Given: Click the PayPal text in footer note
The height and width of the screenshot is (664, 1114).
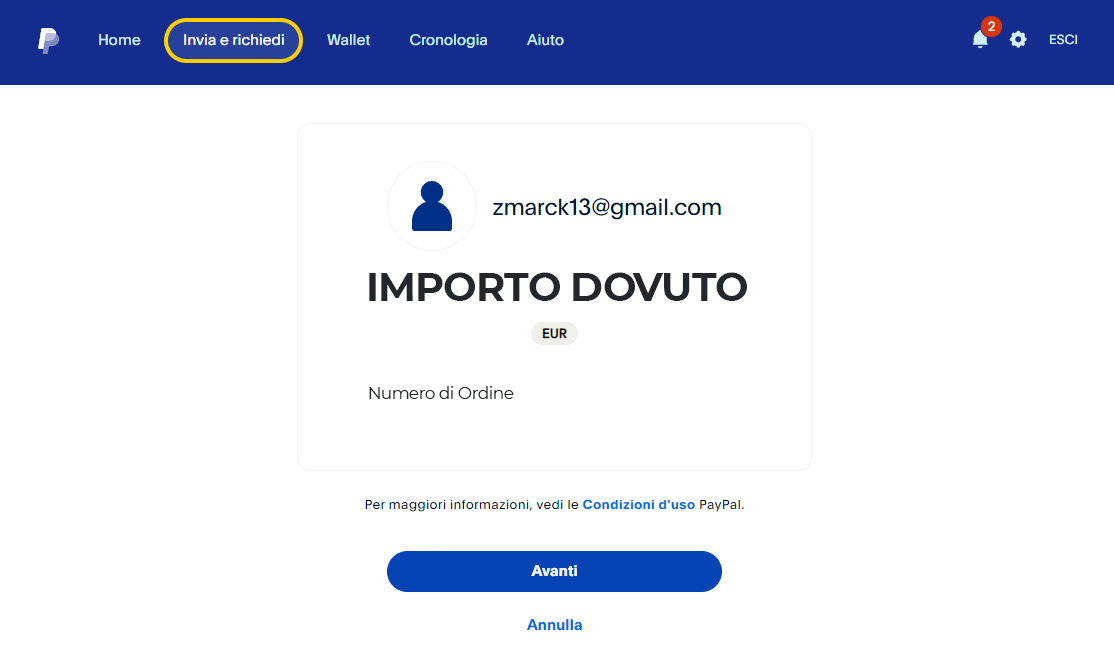Looking at the screenshot, I should 720,504.
